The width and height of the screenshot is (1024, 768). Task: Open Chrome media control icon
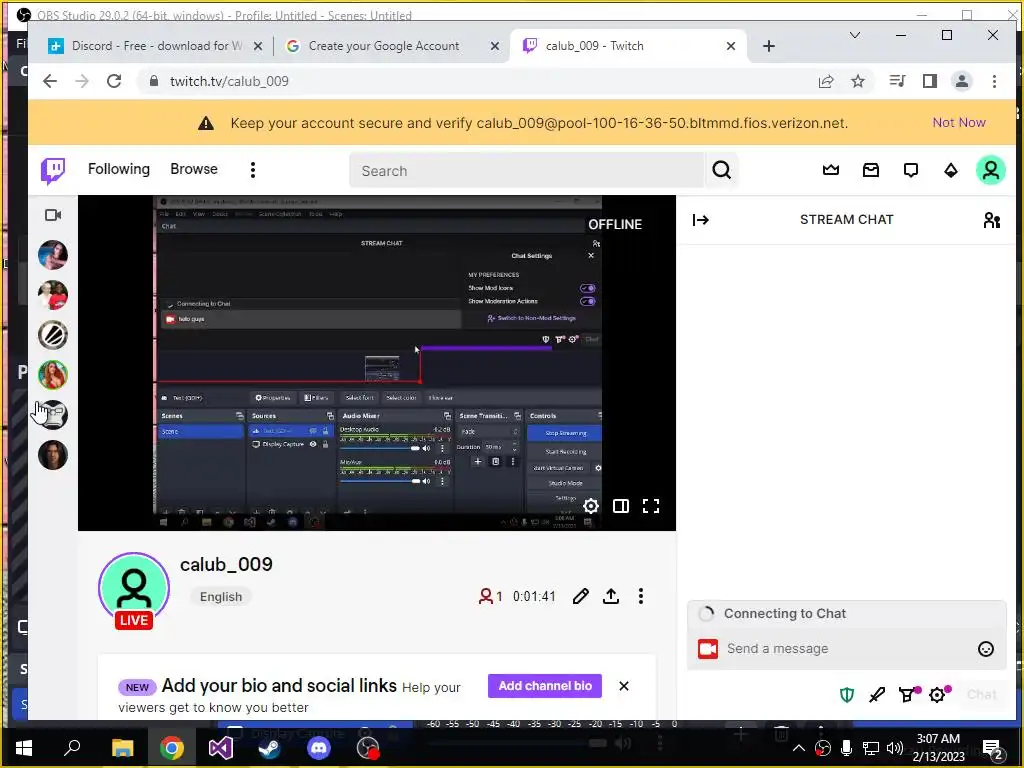click(x=897, y=81)
